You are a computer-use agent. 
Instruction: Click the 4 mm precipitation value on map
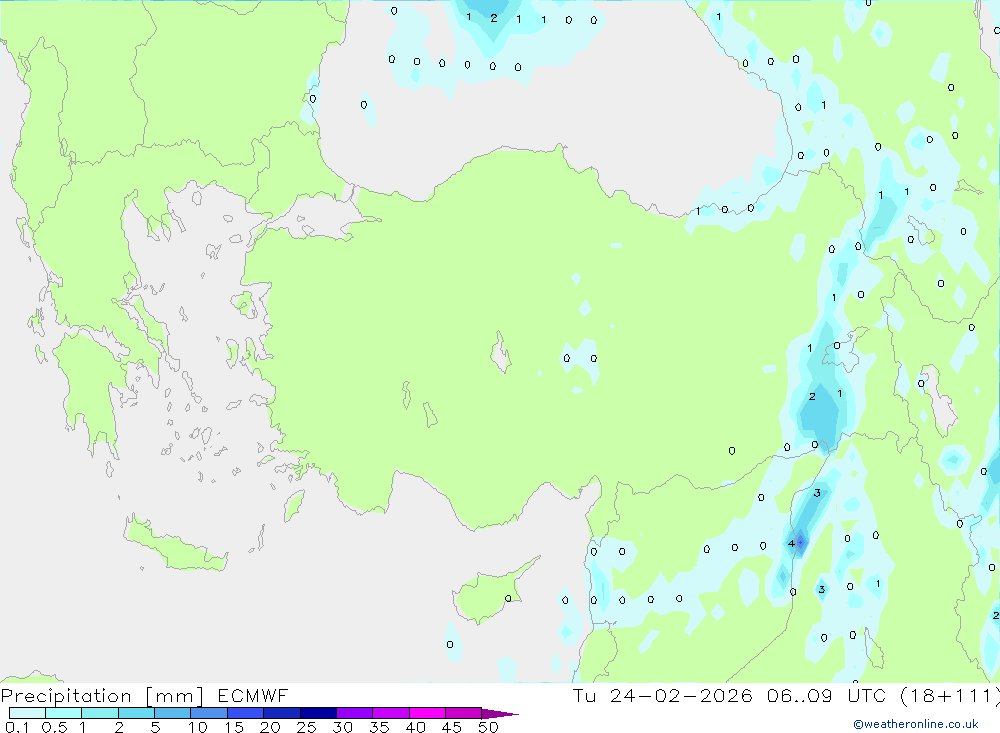click(x=791, y=544)
